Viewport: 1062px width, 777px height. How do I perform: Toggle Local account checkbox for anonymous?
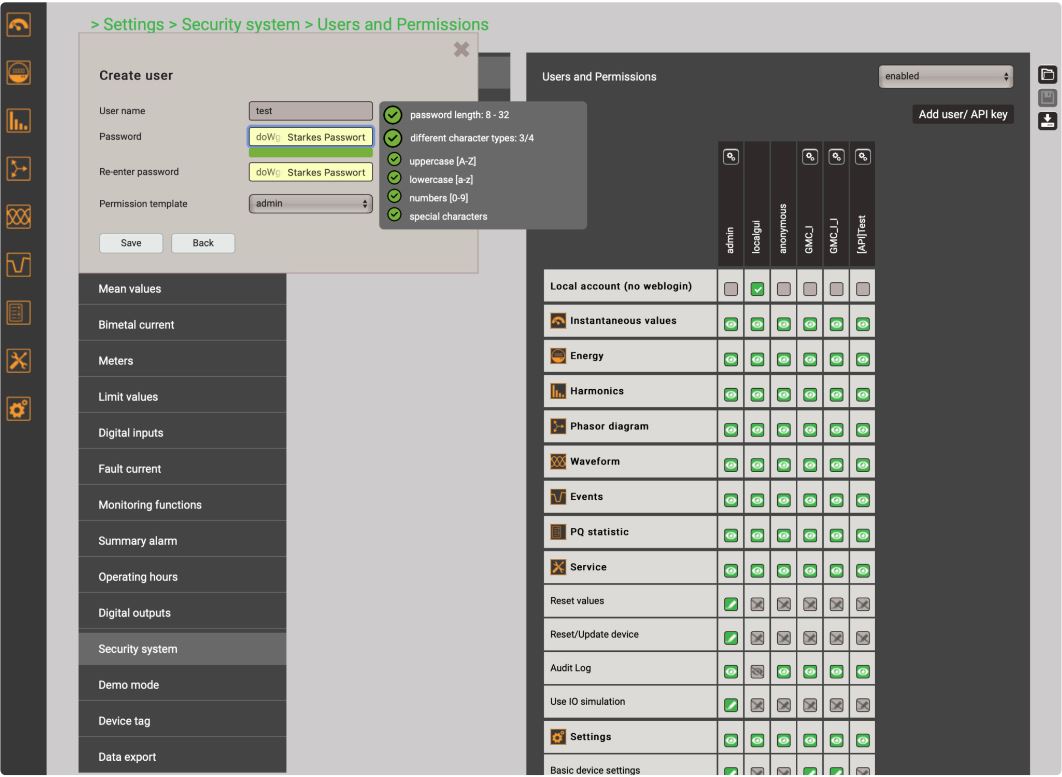(x=784, y=289)
